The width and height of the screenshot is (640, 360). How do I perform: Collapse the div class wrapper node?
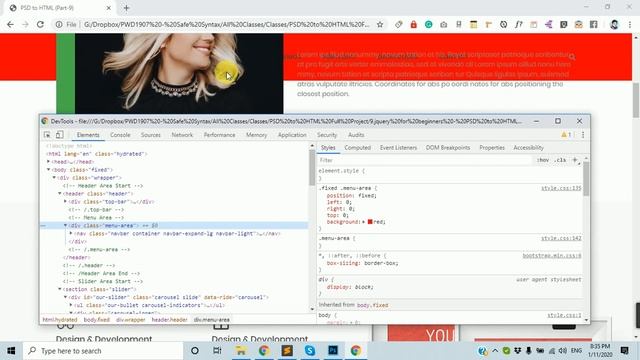(54, 178)
